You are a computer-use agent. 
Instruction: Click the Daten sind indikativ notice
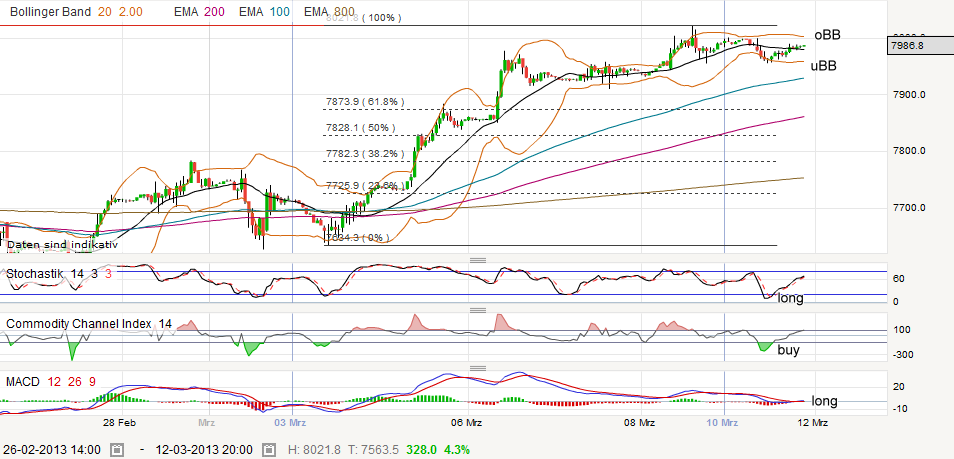point(62,245)
